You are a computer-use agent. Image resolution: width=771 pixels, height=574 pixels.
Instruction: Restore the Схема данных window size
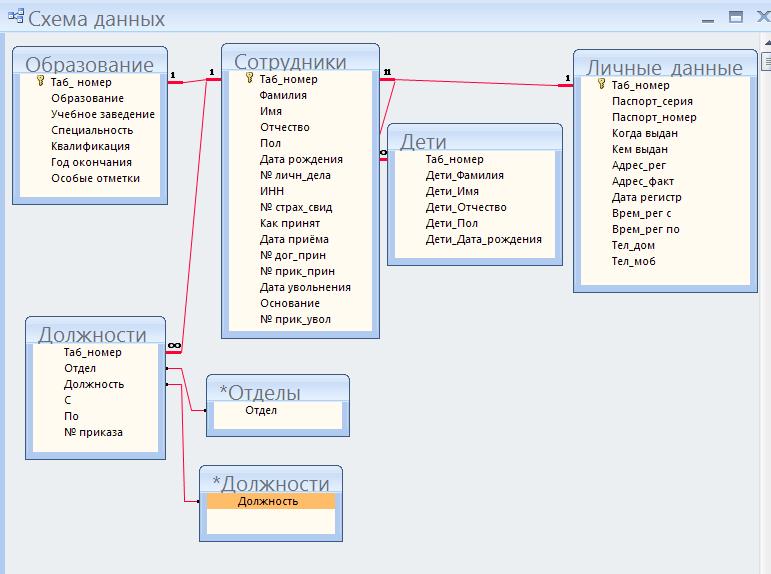click(736, 17)
